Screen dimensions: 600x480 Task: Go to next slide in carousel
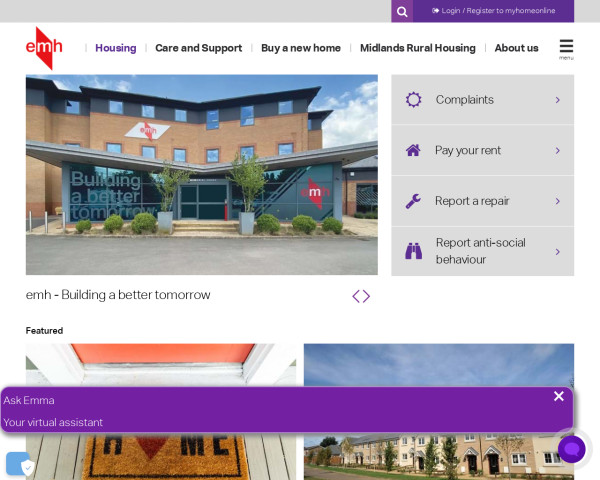366,296
